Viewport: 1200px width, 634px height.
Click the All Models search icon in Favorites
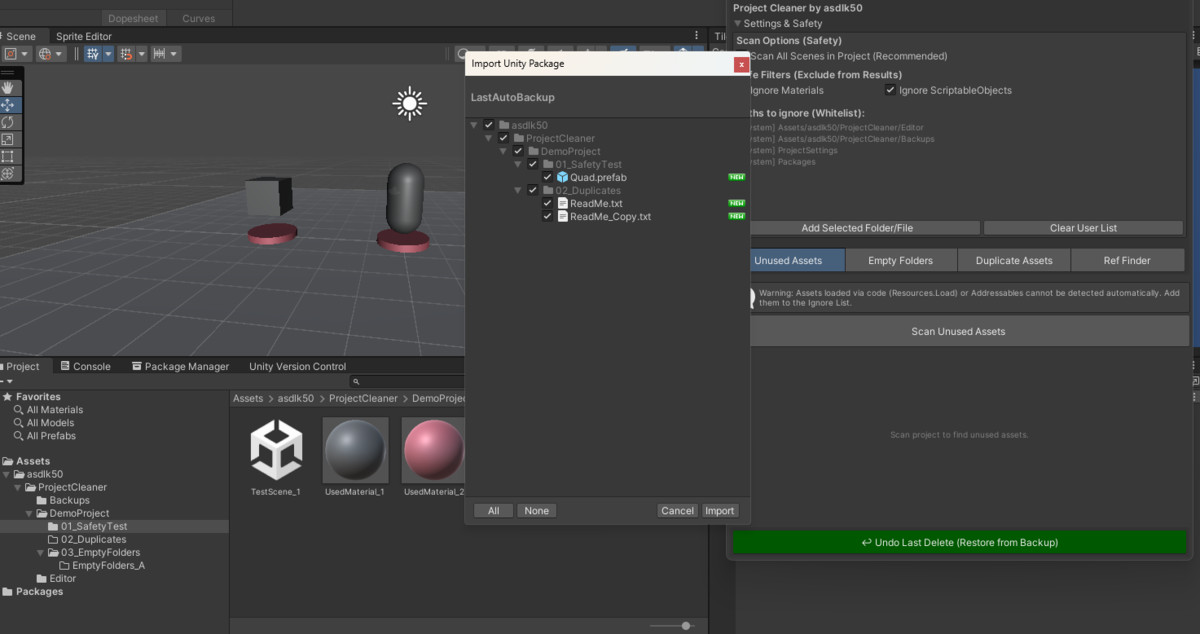(18, 423)
